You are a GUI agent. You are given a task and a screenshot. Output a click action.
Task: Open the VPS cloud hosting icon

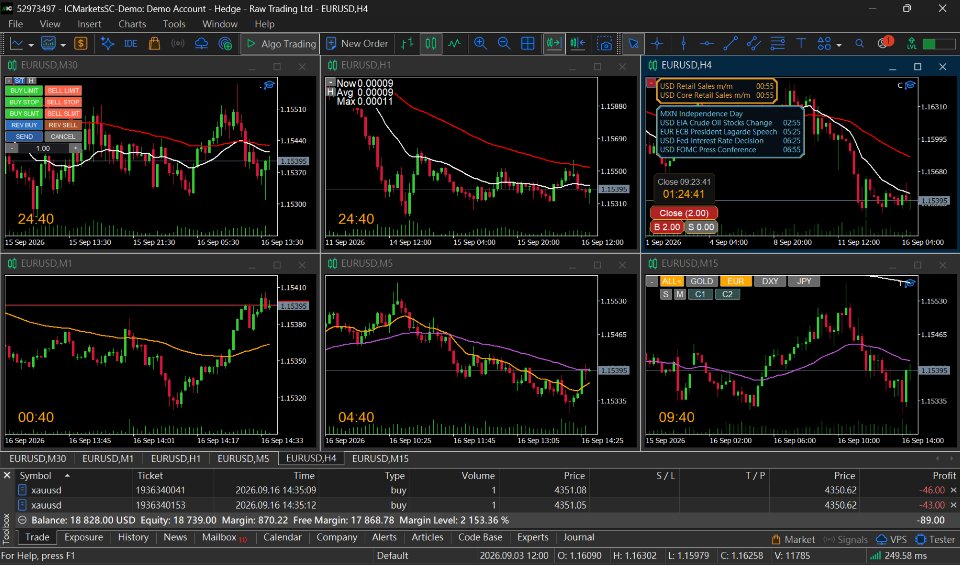(201, 43)
